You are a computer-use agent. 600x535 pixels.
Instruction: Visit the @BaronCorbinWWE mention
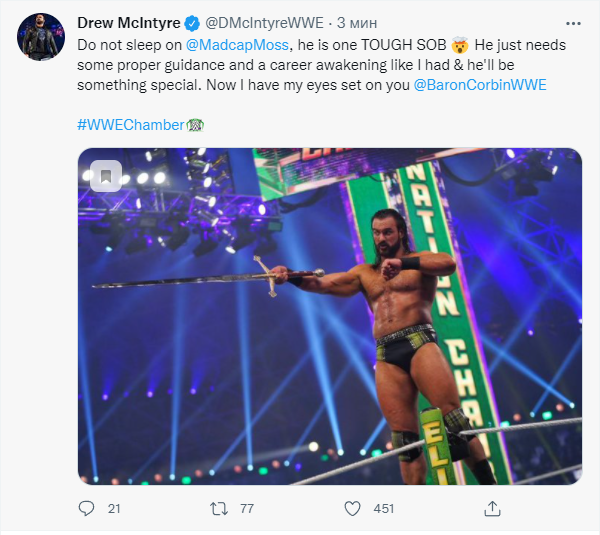click(x=481, y=86)
